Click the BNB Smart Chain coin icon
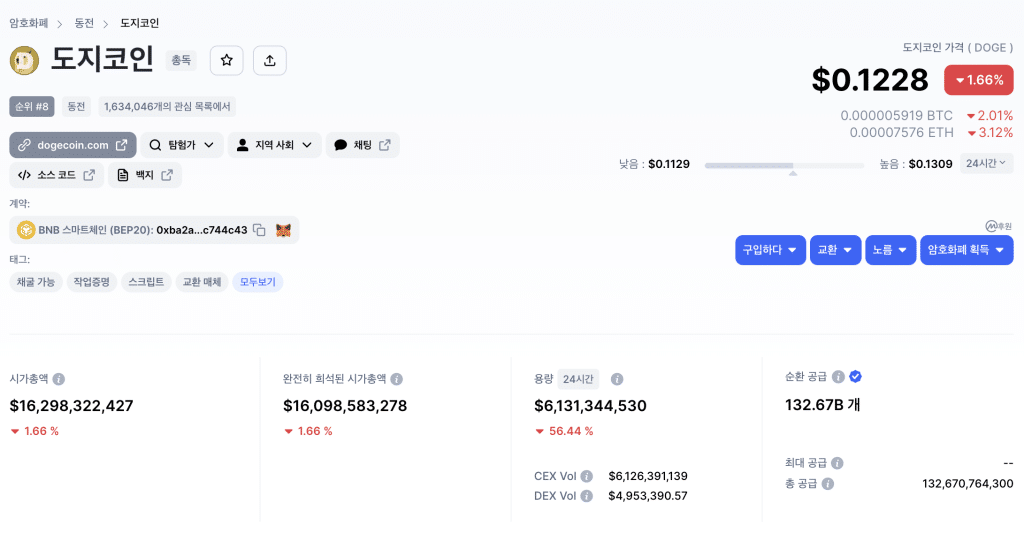Viewport: 1024px width, 534px height. (26, 230)
